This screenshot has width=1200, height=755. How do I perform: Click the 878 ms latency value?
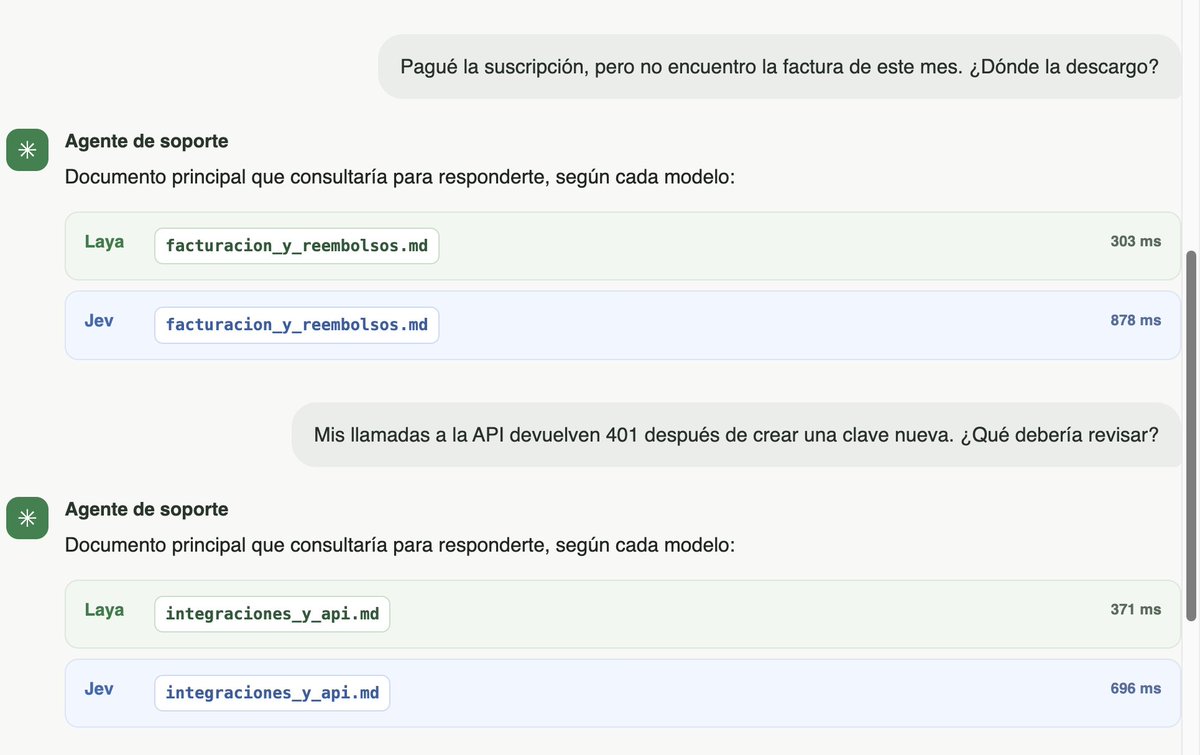click(x=1136, y=320)
